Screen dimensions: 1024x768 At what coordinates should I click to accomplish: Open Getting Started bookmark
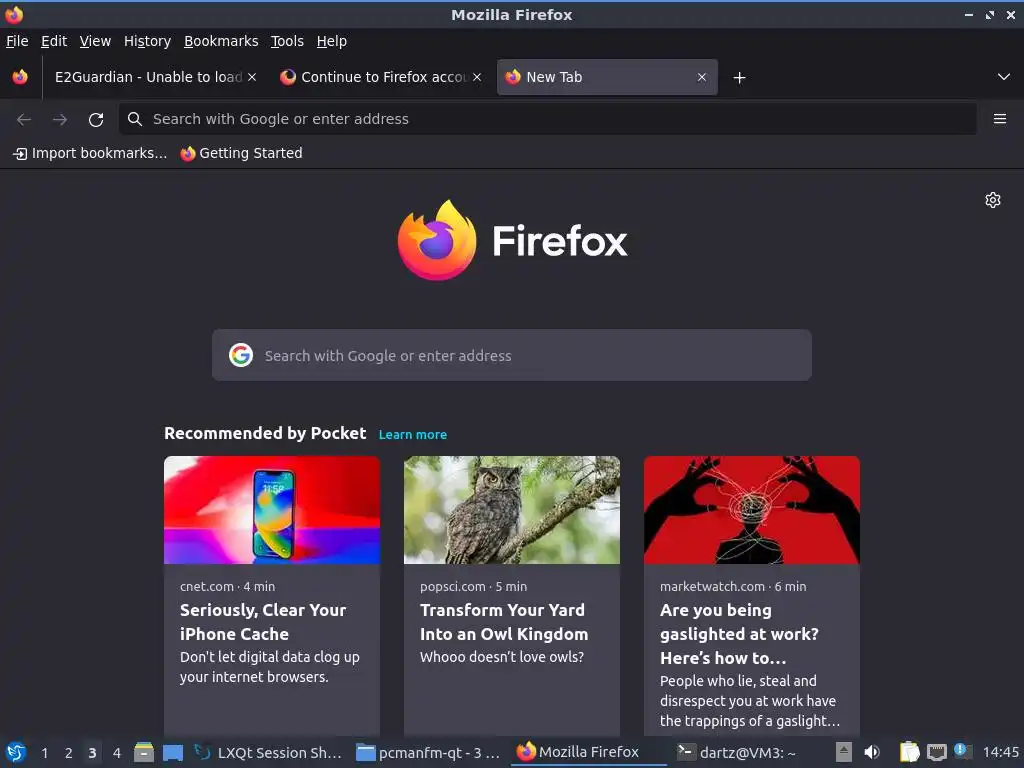pos(242,153)
